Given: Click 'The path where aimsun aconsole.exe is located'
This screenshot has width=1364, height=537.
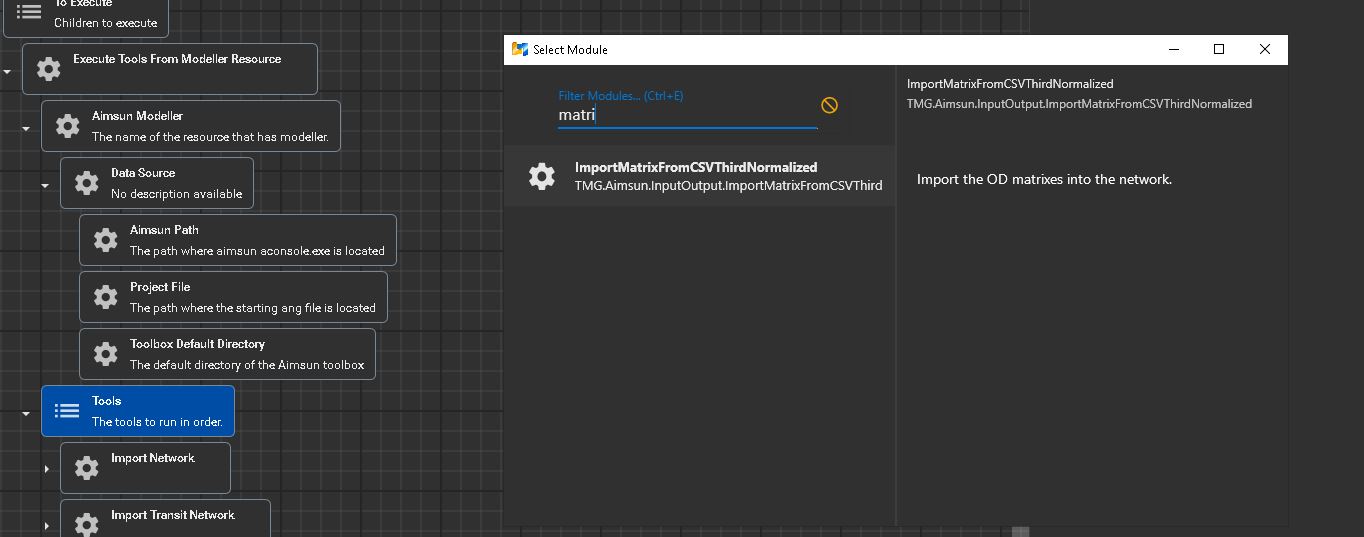Looking at the screenshot, I should point(257,251).
